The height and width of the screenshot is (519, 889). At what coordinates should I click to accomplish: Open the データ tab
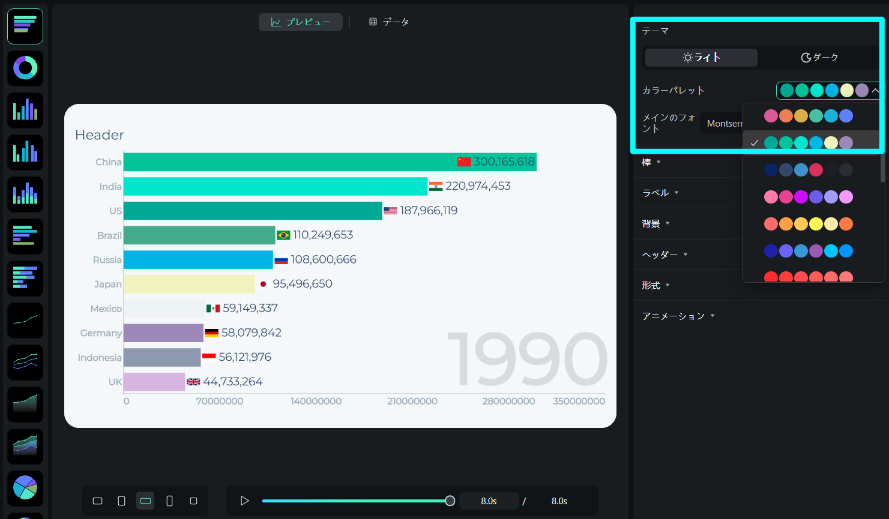[x=389, y=22]
